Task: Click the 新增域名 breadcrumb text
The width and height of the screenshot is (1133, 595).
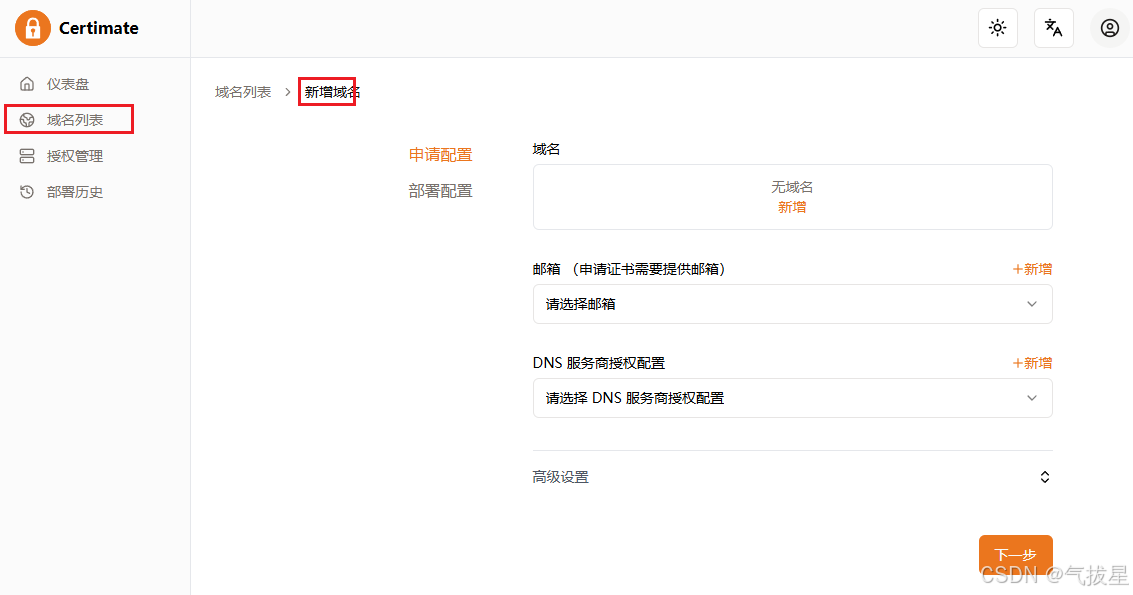Action: pos(332,92)
